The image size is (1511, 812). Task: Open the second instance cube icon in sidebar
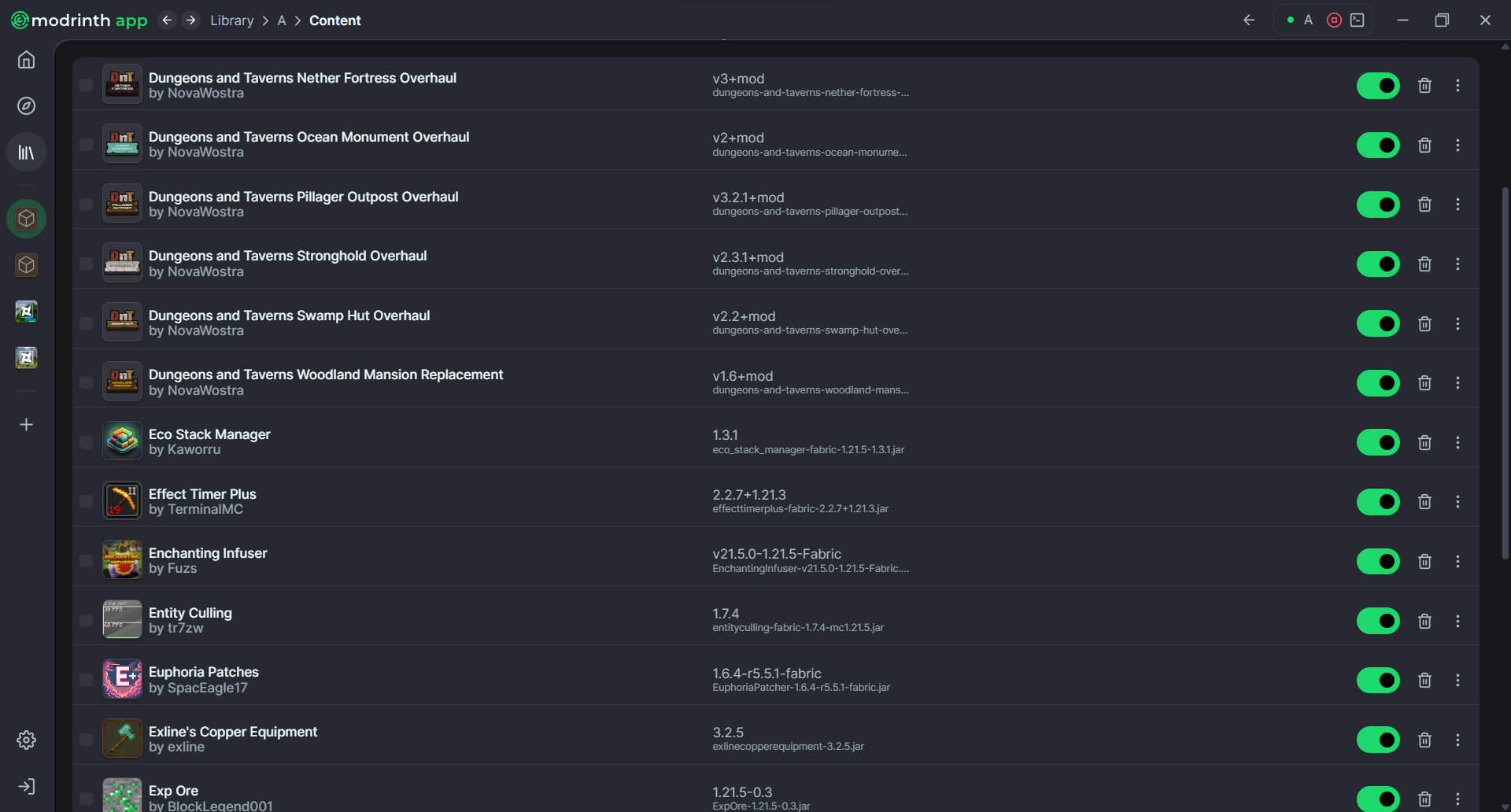(x=26, y=265)
